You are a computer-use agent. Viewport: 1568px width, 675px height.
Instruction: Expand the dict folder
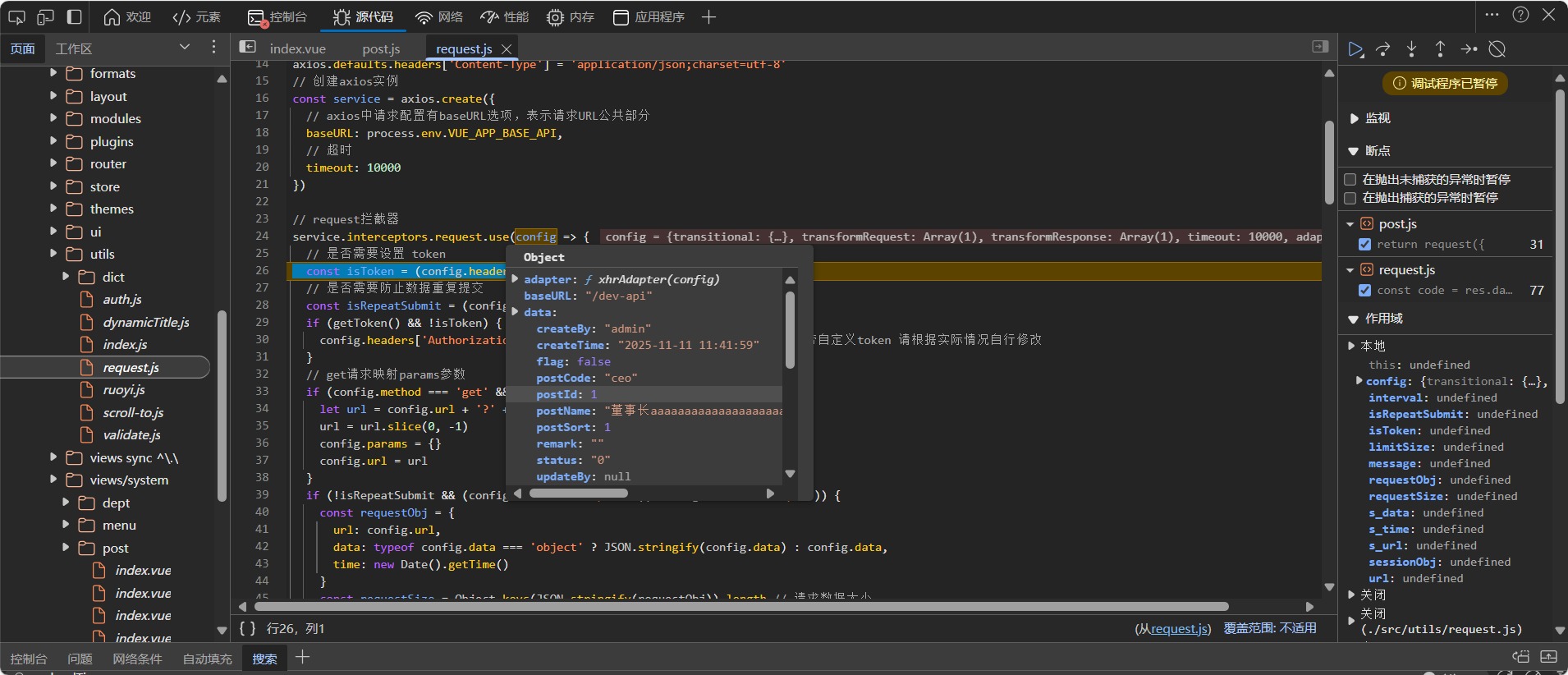(x=66, y=277)
